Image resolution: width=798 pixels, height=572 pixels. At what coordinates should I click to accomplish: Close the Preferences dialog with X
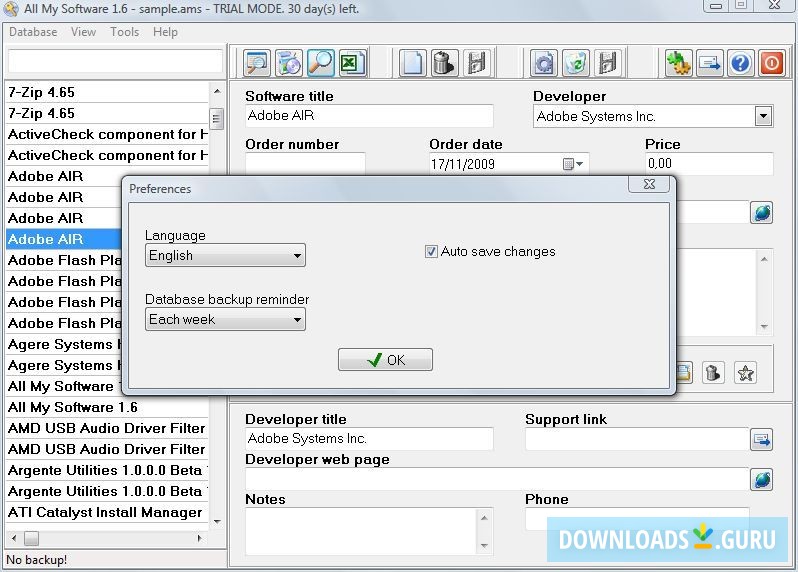(649, 184)
